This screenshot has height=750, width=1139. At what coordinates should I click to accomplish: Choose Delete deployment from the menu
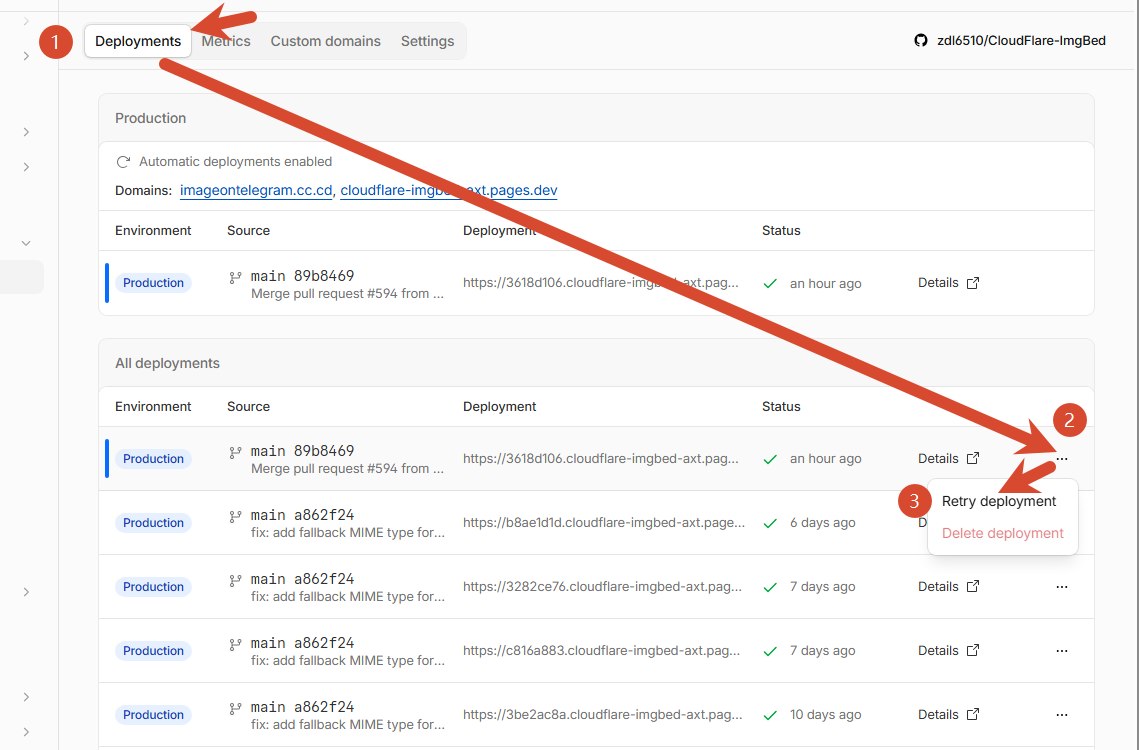pyautogui.click(x=1002, y=533)
